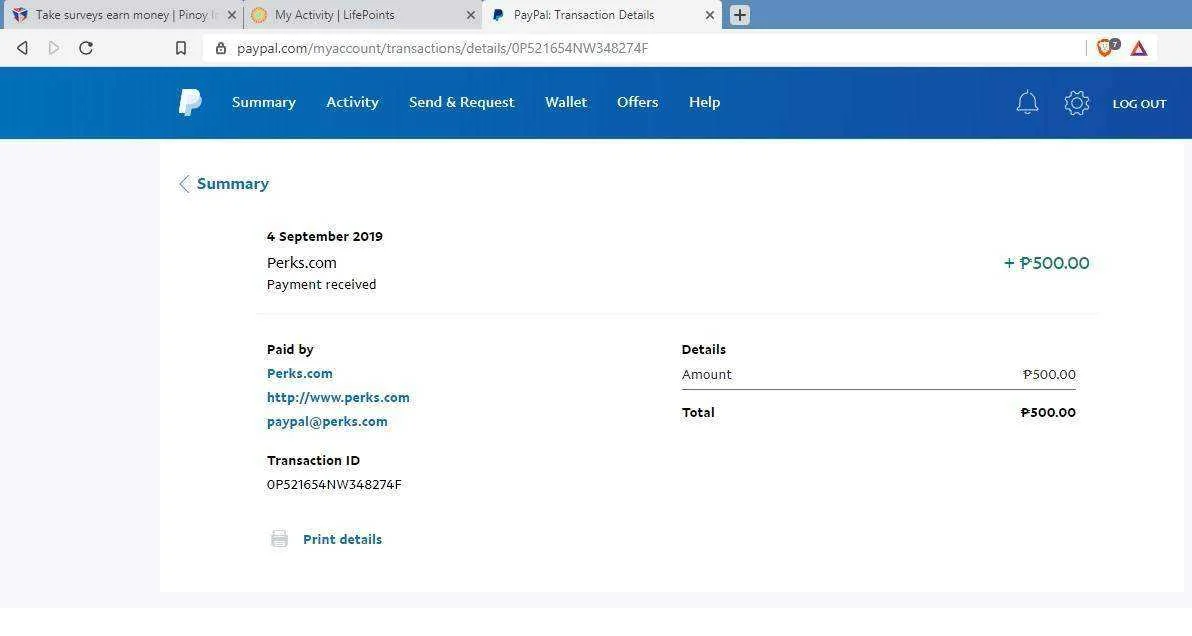The height and width of the screenshot is (636, 1192).
Task: Close the PayPal Transaction Details tab
Action: 709,14
